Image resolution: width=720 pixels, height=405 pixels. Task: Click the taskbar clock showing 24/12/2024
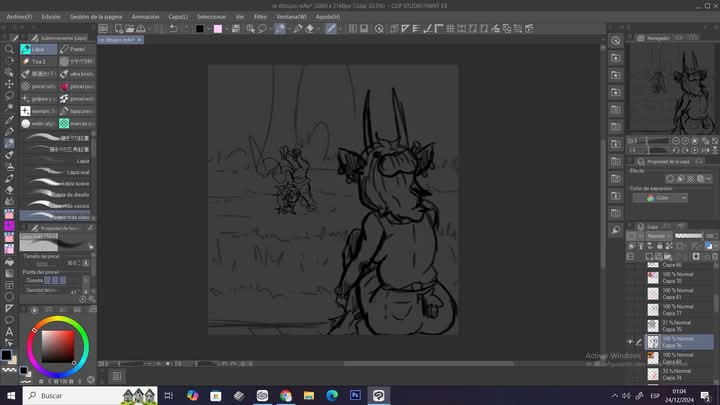tap(679, 395)
